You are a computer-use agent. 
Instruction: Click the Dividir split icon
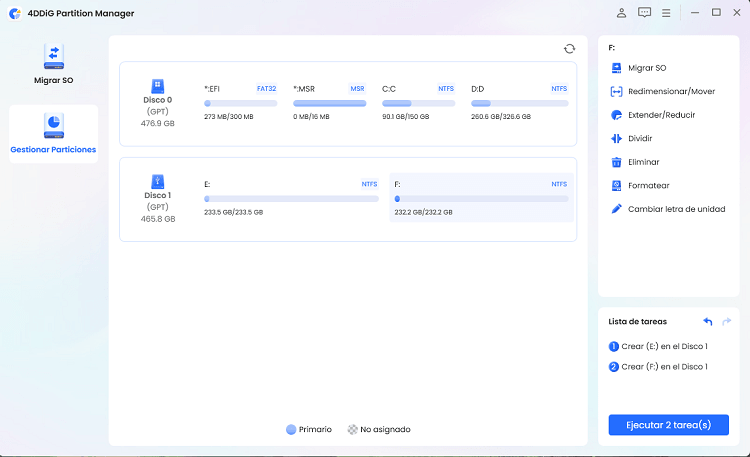pos(616,138)
